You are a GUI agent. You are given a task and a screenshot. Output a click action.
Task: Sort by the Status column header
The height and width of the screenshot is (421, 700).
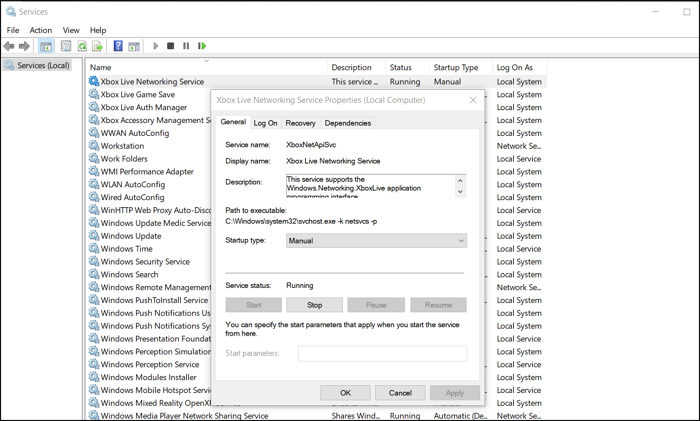click(407, 67)
